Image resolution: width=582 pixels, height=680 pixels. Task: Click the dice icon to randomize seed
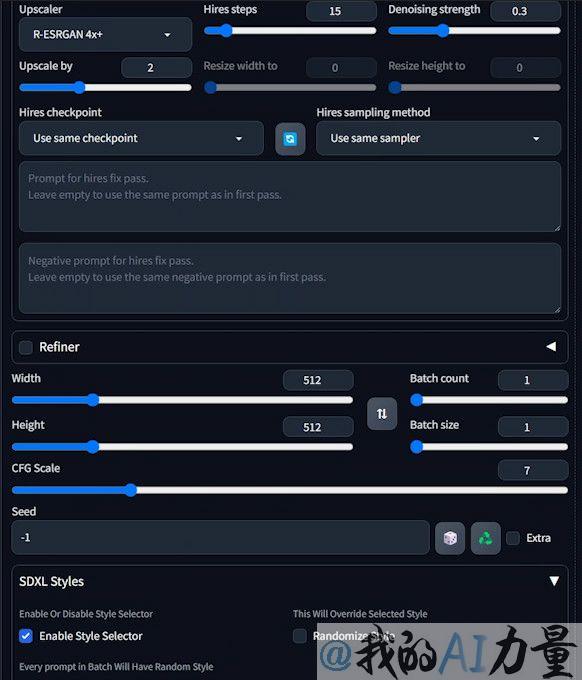click(x=450, y=538)
